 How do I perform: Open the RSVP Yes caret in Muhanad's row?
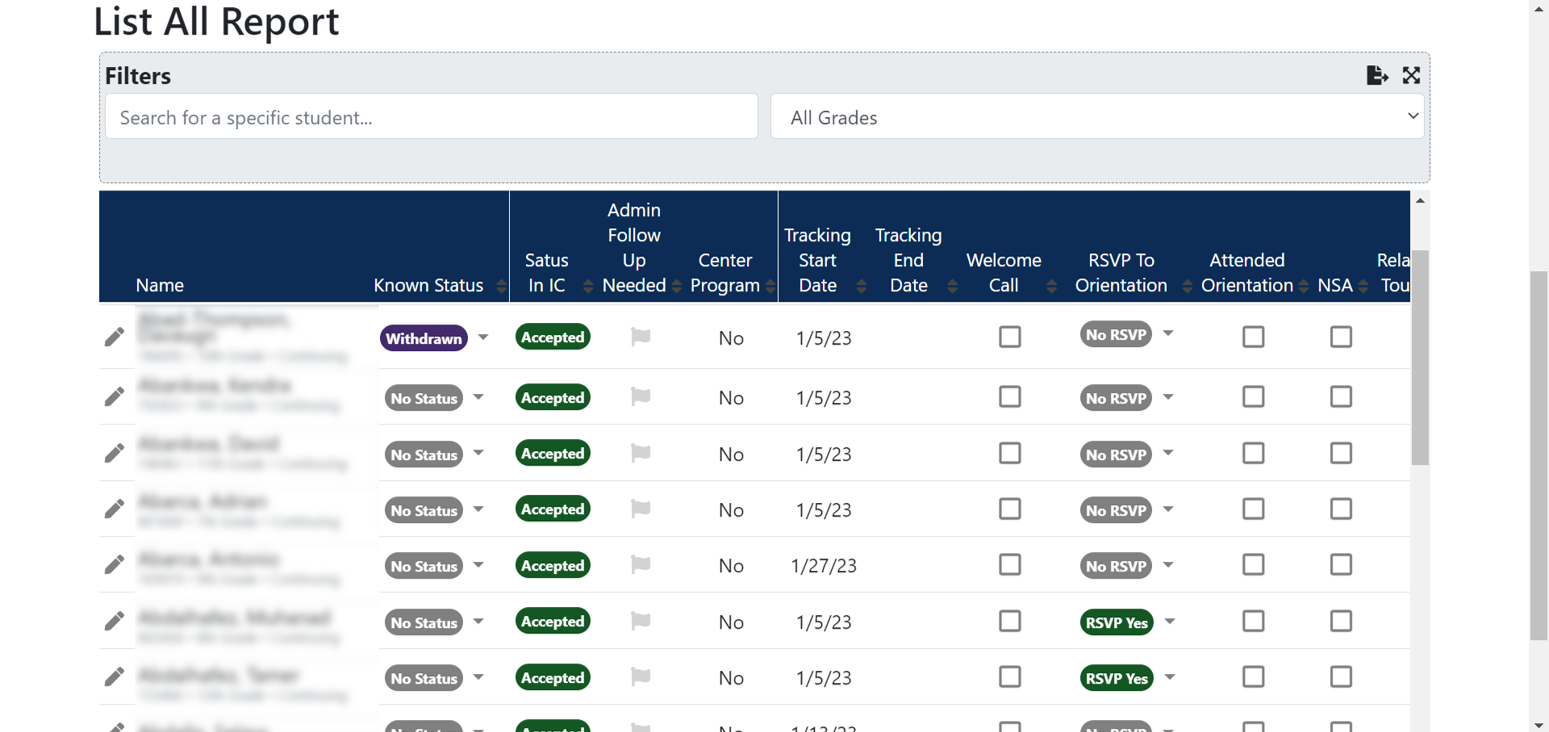[1169, 621]
